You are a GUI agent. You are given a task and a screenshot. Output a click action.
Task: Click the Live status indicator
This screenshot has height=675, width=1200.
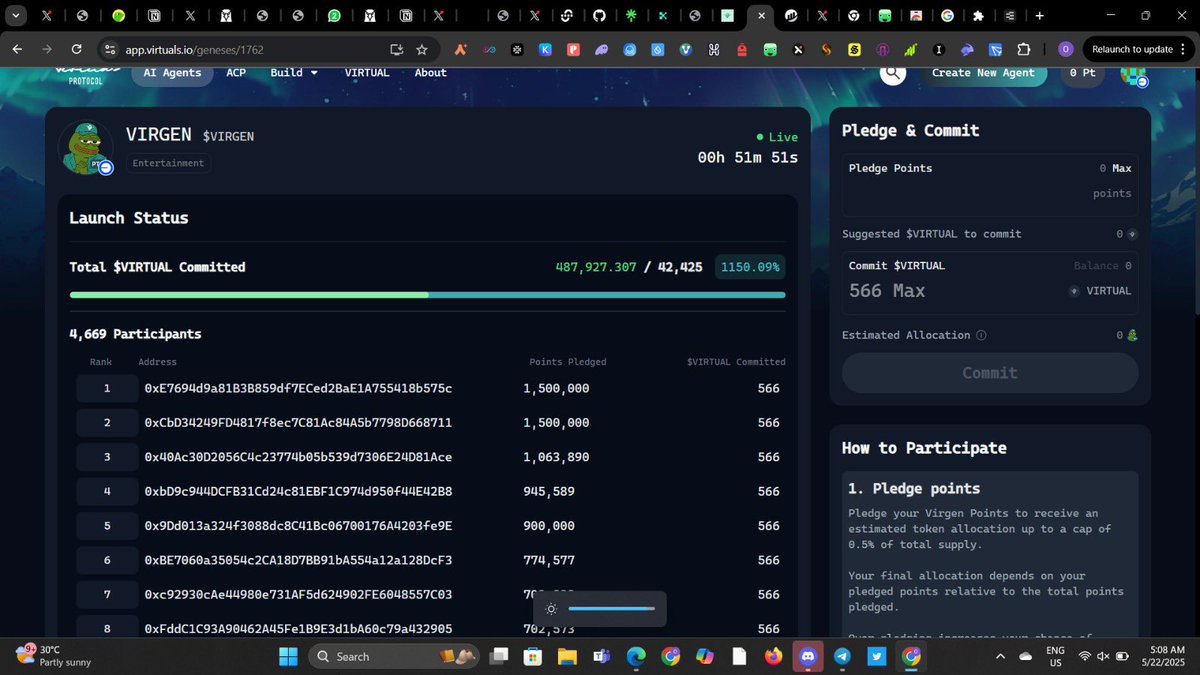coord(777,137)
